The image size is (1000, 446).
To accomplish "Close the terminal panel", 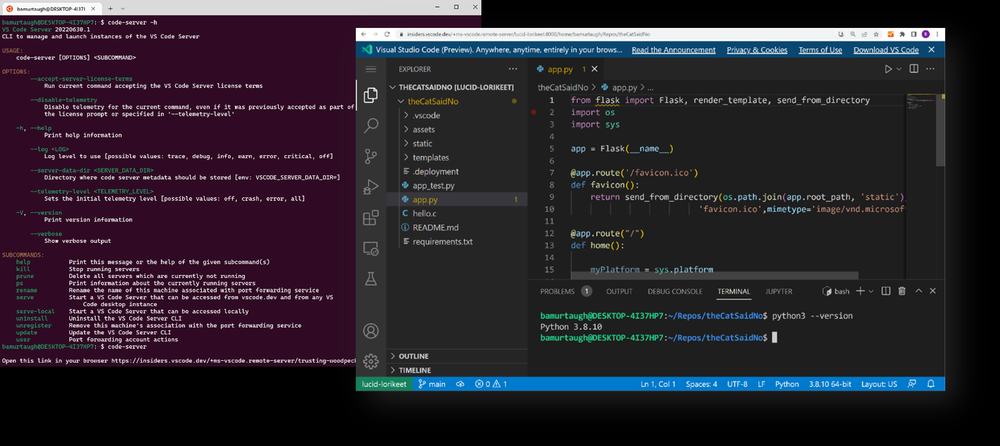I will (932, 291).
